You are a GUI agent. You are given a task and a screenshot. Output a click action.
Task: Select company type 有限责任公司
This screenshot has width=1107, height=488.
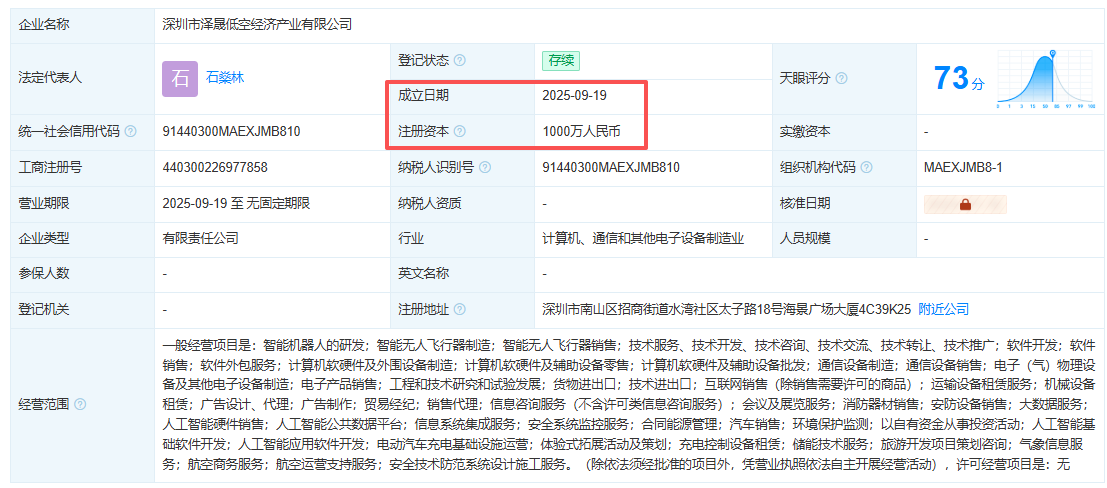pyautogui.click(x=201, y=239)
